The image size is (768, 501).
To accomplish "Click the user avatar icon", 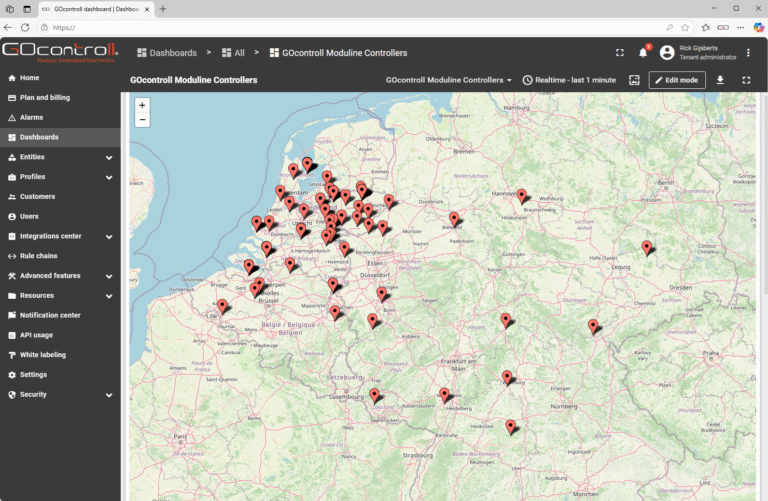I will pyautogui.click(x=667, y=53).
